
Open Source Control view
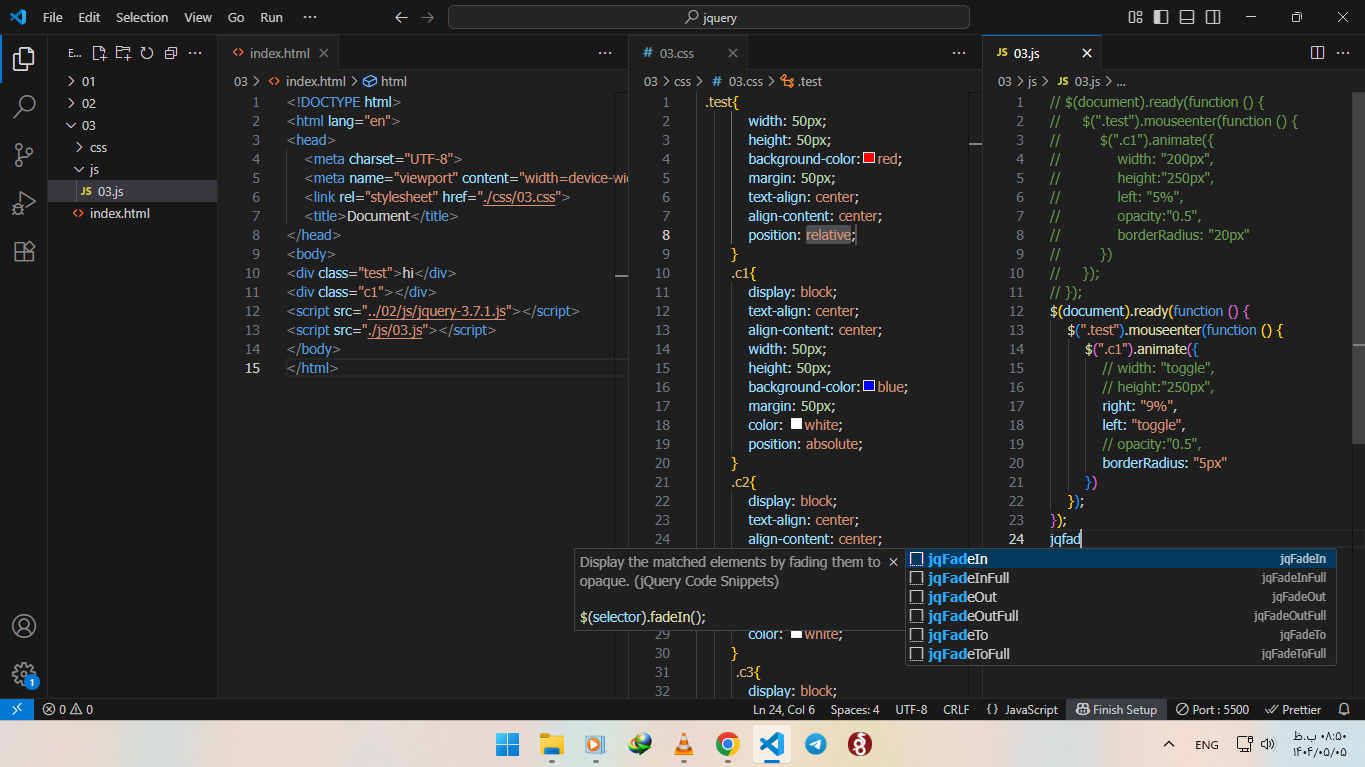tap(24, 155)
